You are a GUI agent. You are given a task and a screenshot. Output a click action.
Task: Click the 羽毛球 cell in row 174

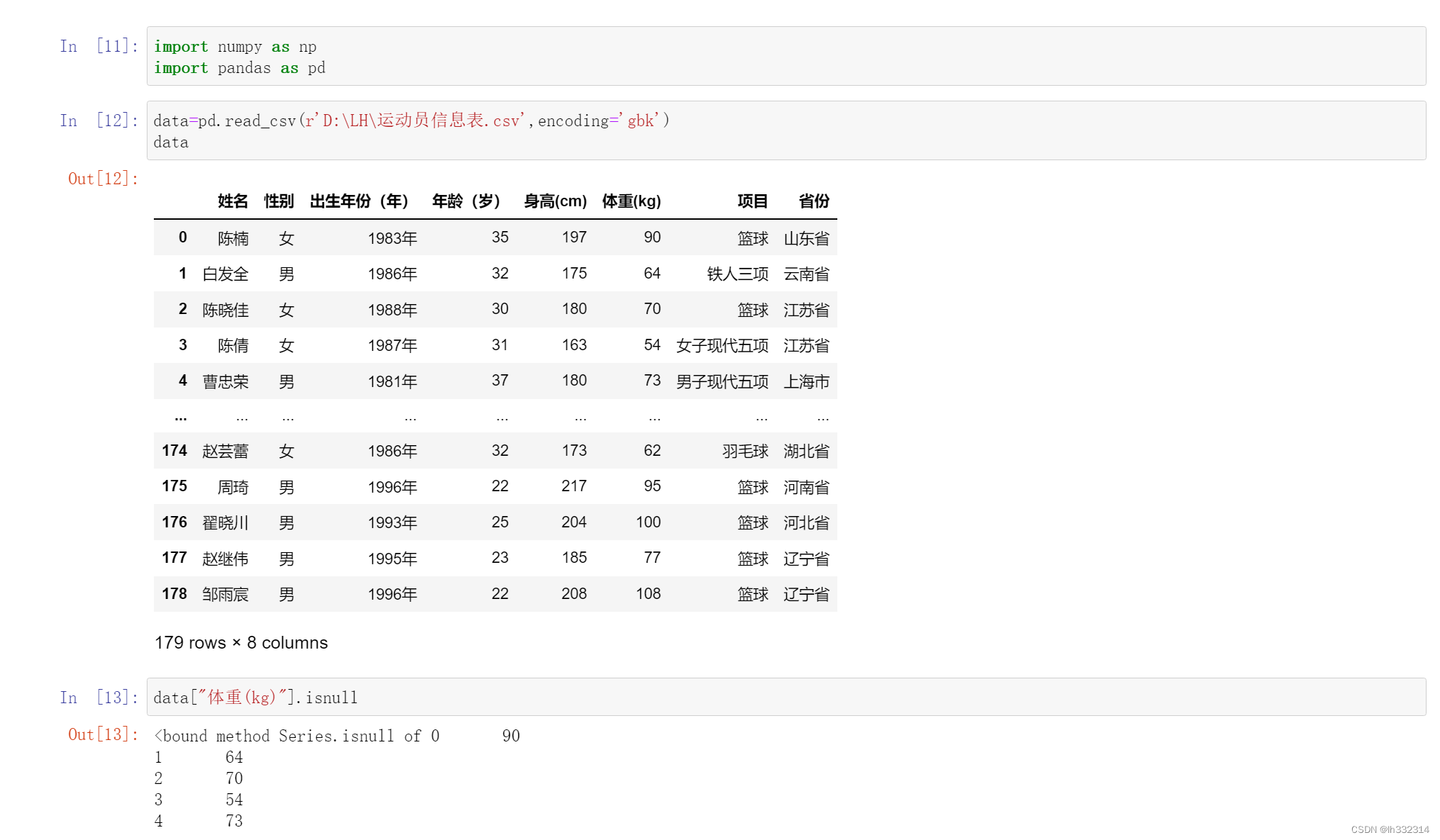tap(745, 452)
